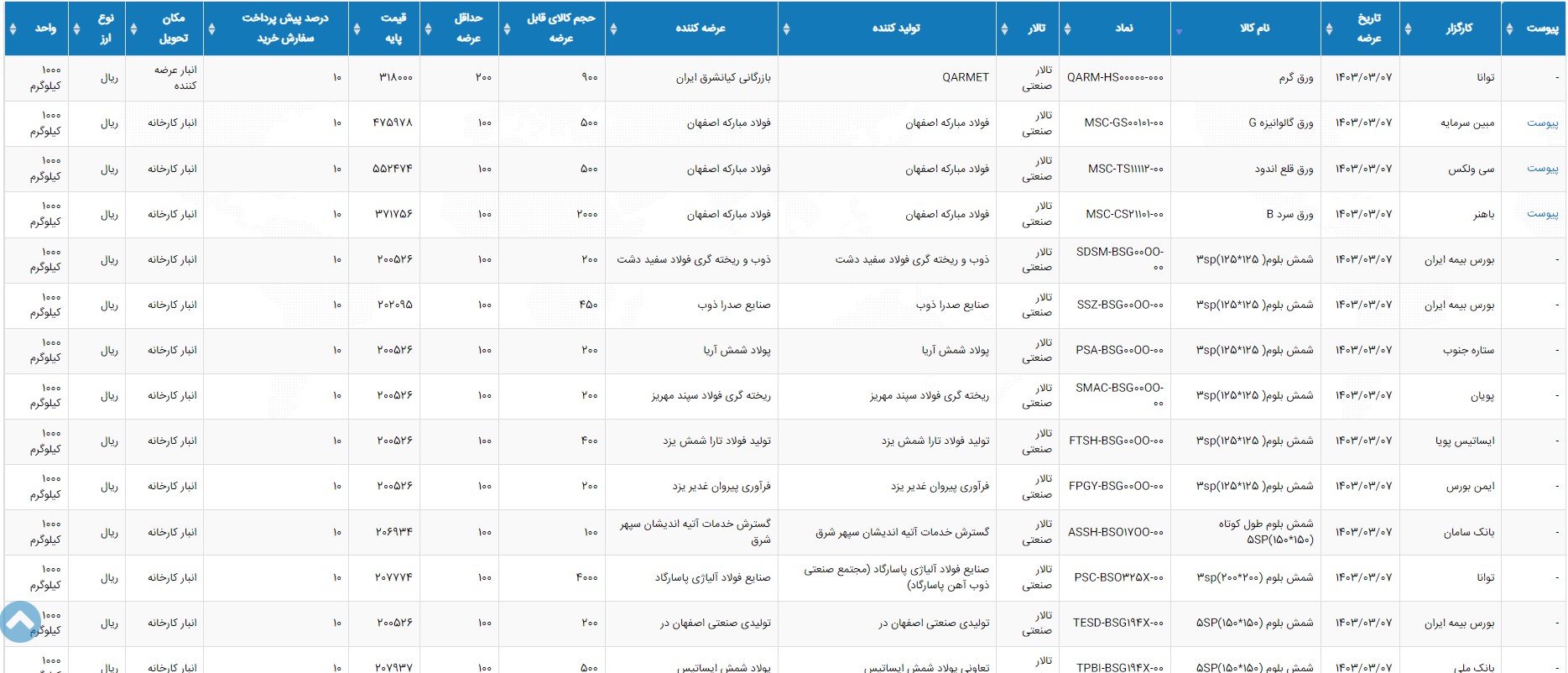Click sort arrows beside کارگزار header
Screen dimensions: 1568x673
pyautogui.click(x=1408, y=29)
